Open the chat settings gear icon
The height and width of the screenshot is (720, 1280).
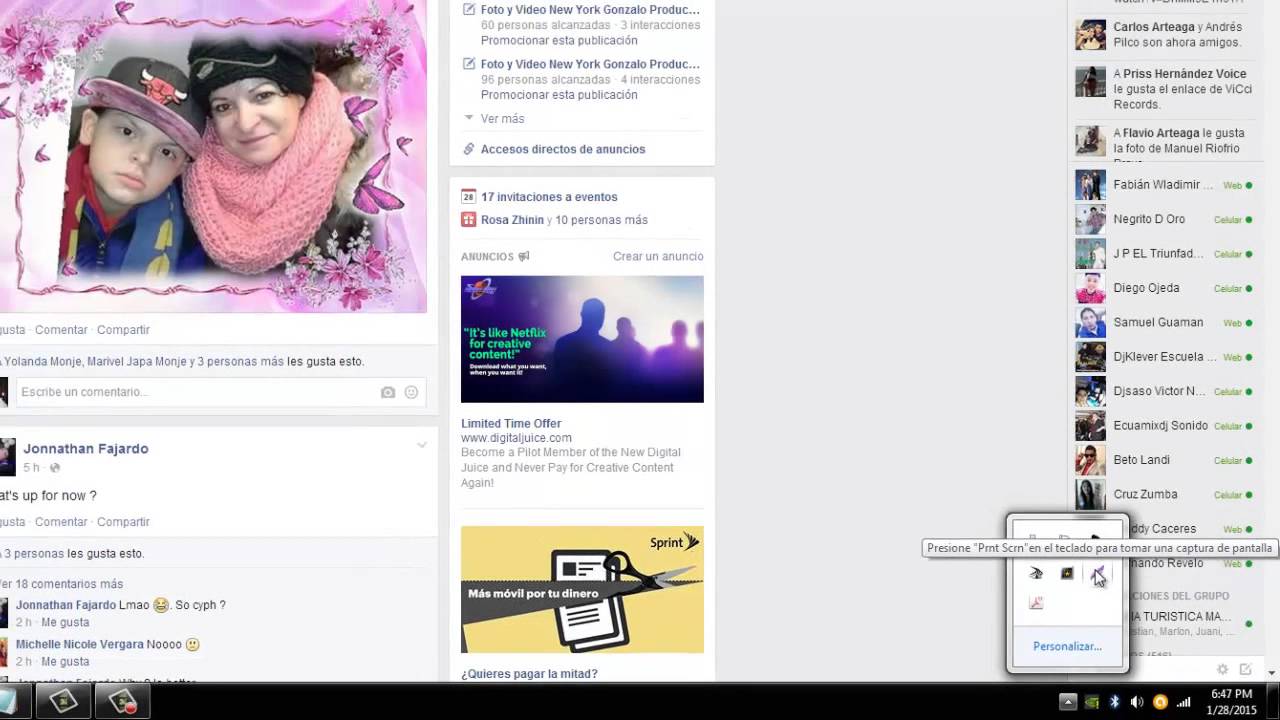(x=1222, y=669)
